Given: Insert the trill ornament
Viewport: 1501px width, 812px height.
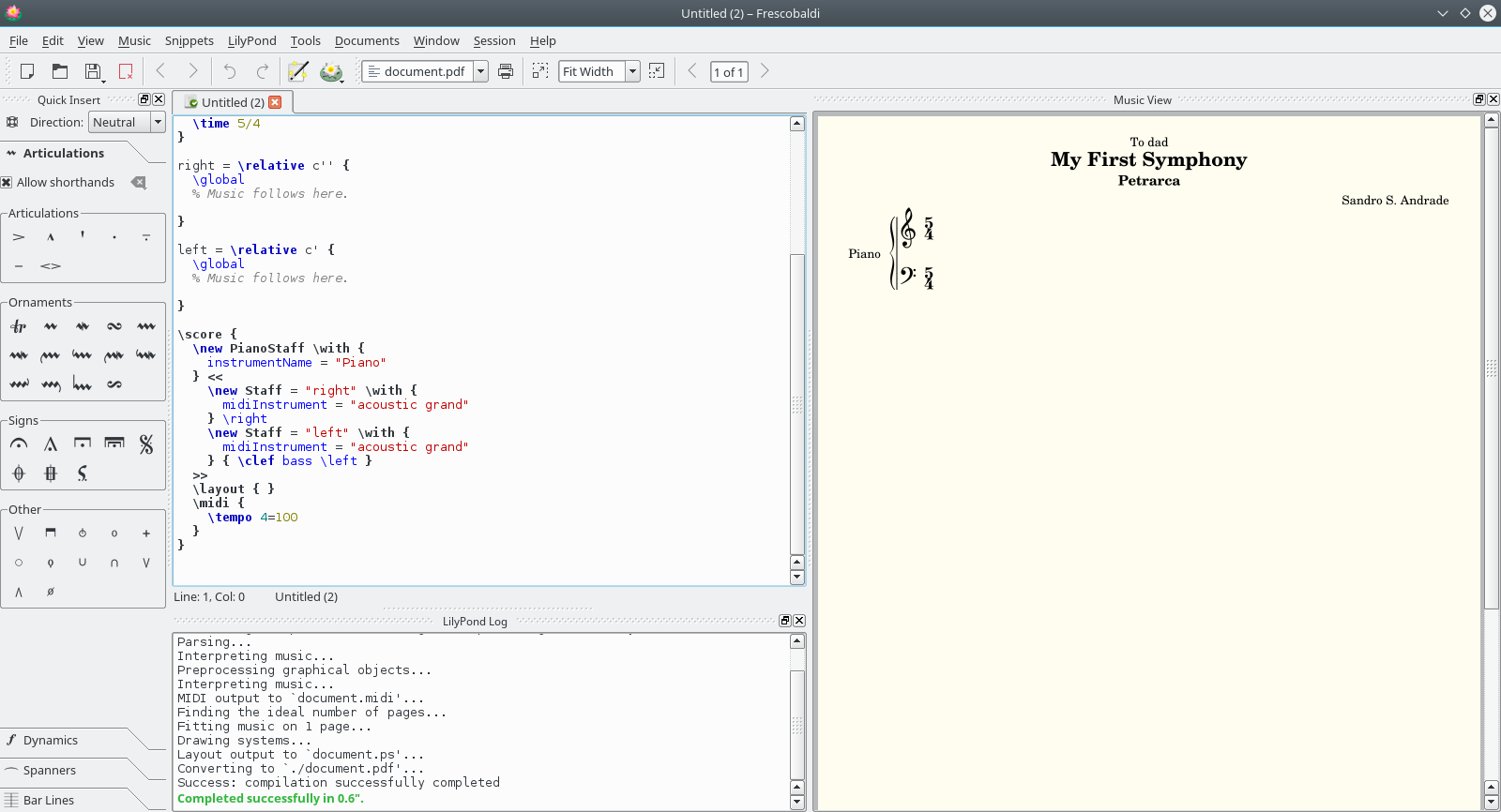Looking at the screenshot, I should [x=19, y=326].
